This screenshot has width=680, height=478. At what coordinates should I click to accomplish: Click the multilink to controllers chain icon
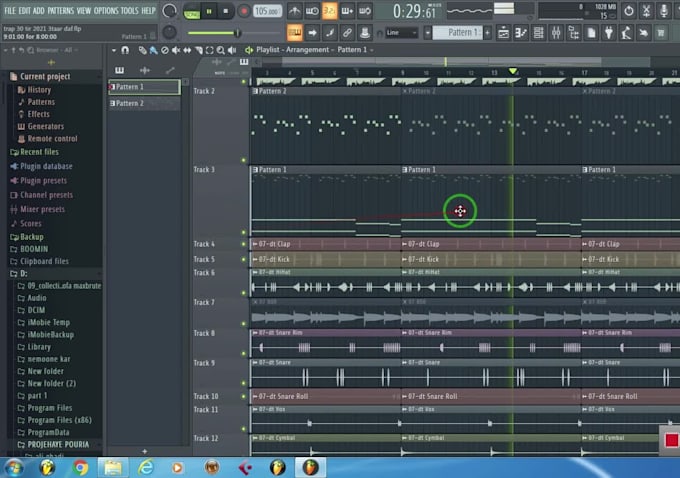pos(347,33)
